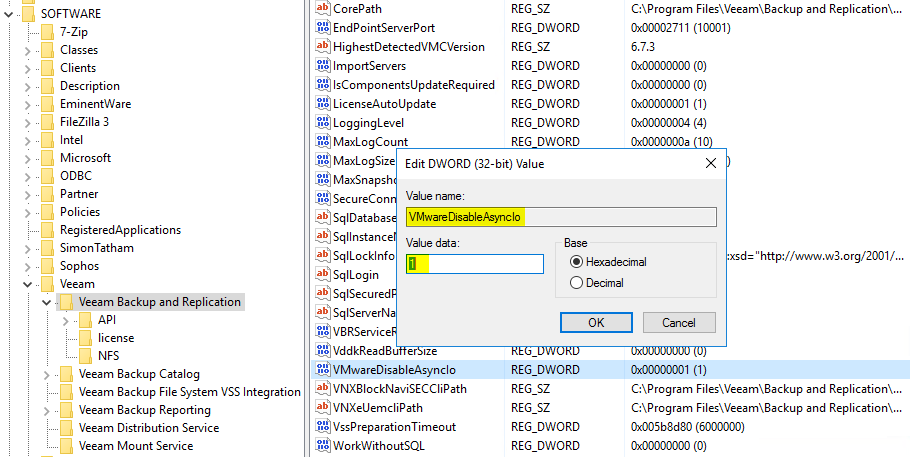Image resolution: width=910 pixels, height=457 pixels.
Task: Click the Value data input field
Action: 475,264
